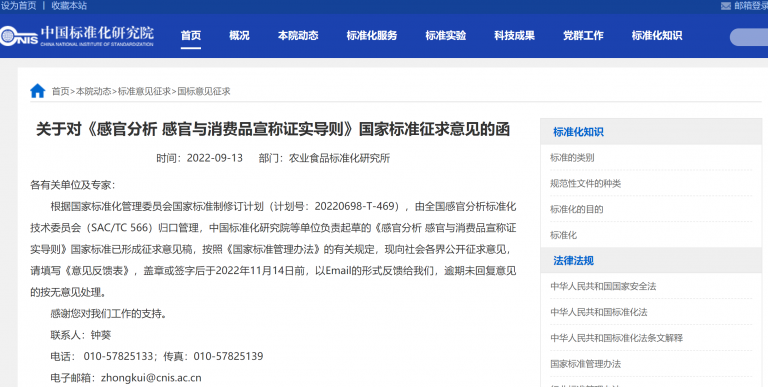Screen dimensions: 768x387
Task: Open 中华人民共和国标准化法 link
Action: pyautogui.click(x=599, y=312)
